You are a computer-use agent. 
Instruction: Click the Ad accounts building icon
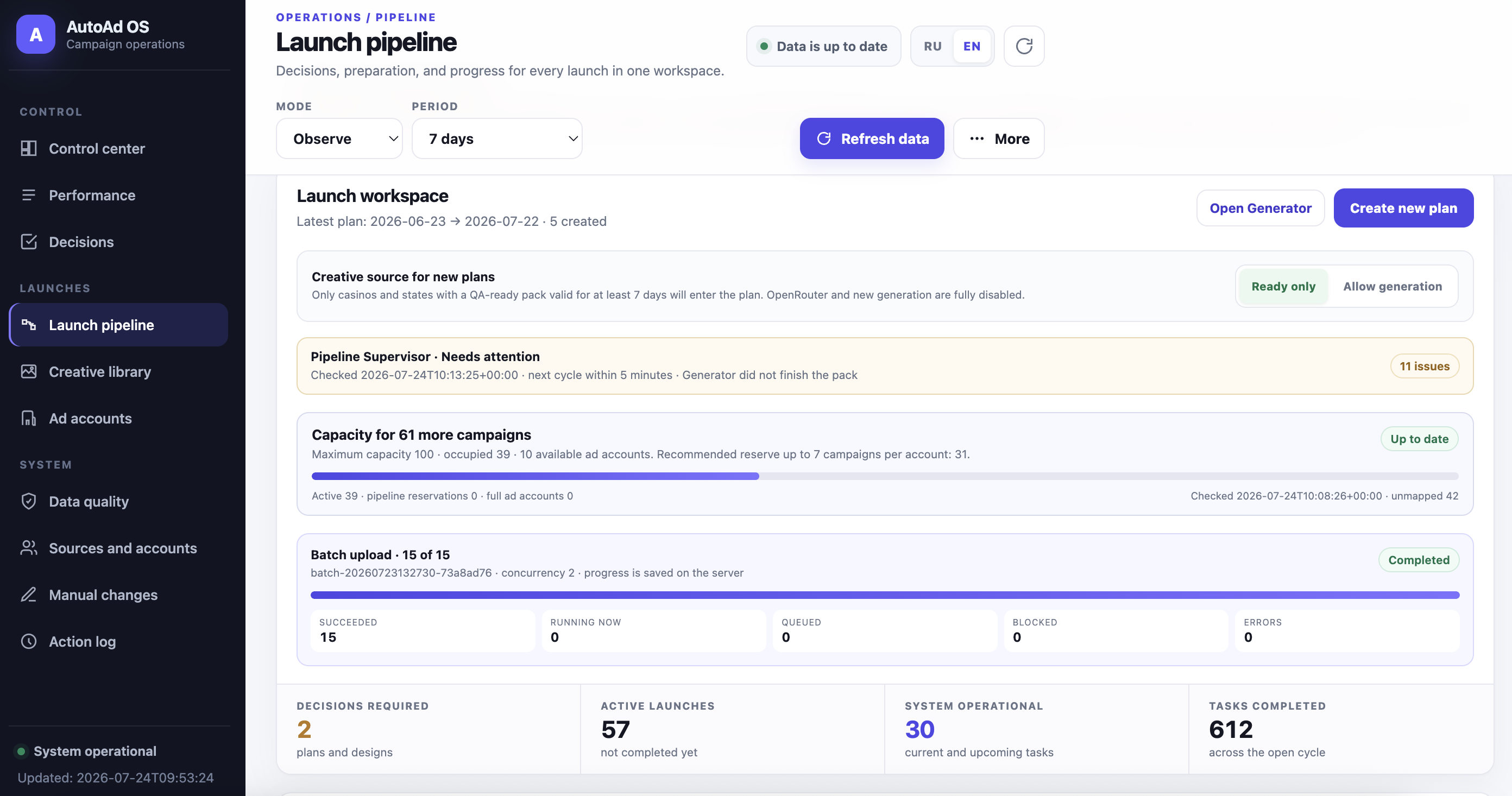coord(29,419)
